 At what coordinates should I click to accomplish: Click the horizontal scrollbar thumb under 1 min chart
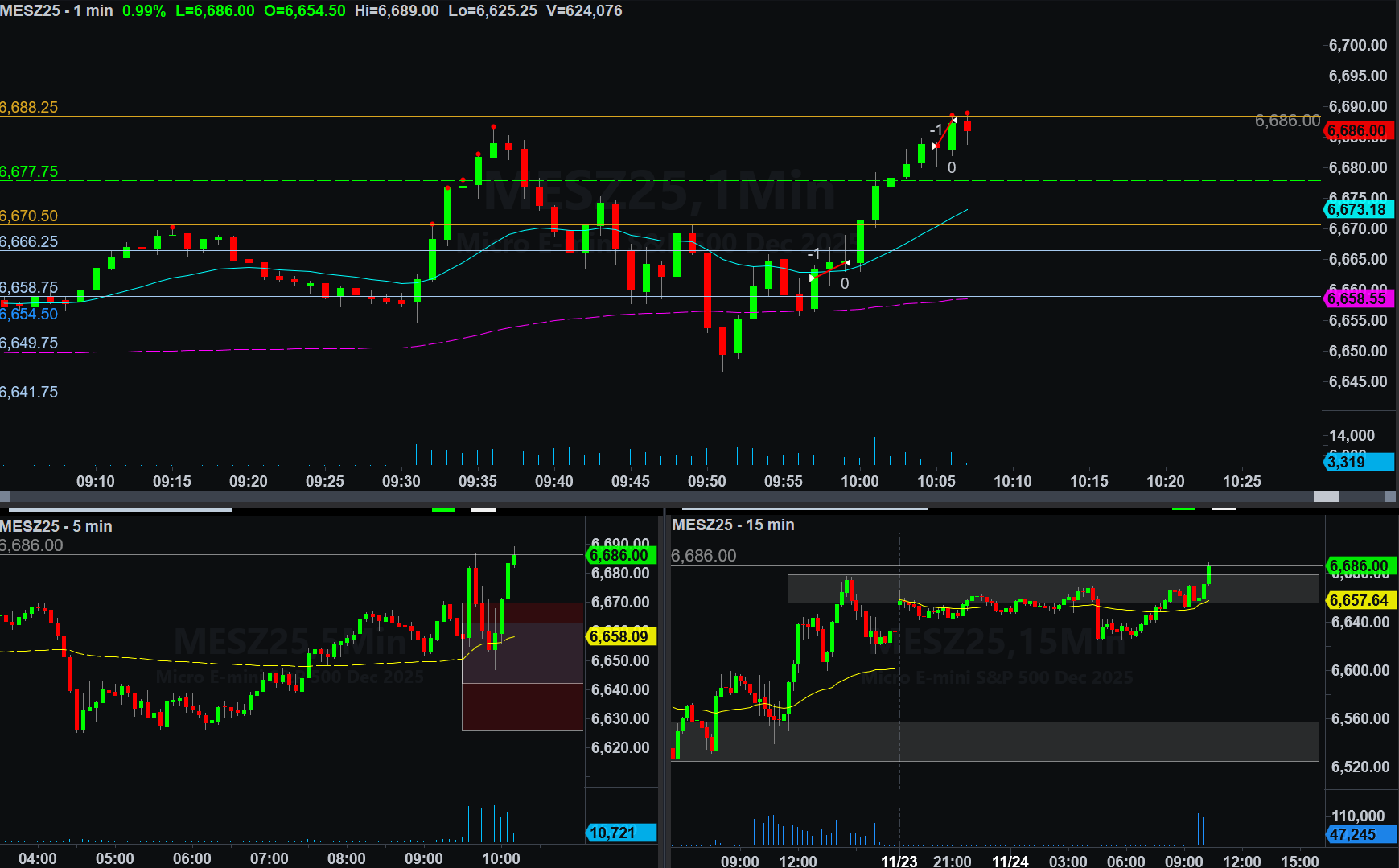pos(1326,496)
